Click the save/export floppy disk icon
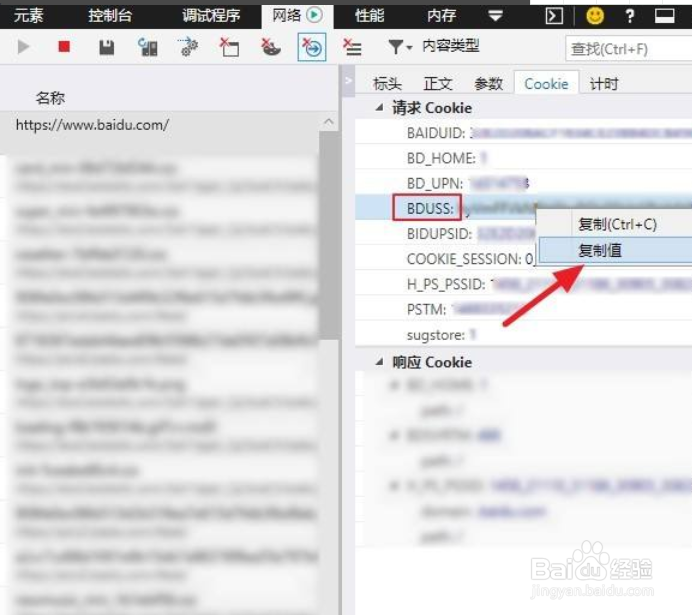 coord(106,47)
